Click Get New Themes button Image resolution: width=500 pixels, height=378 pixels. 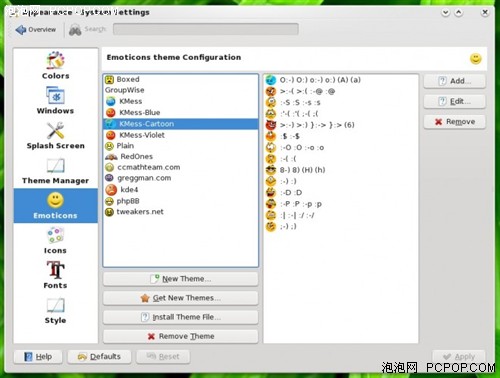[x=181, y=298]
